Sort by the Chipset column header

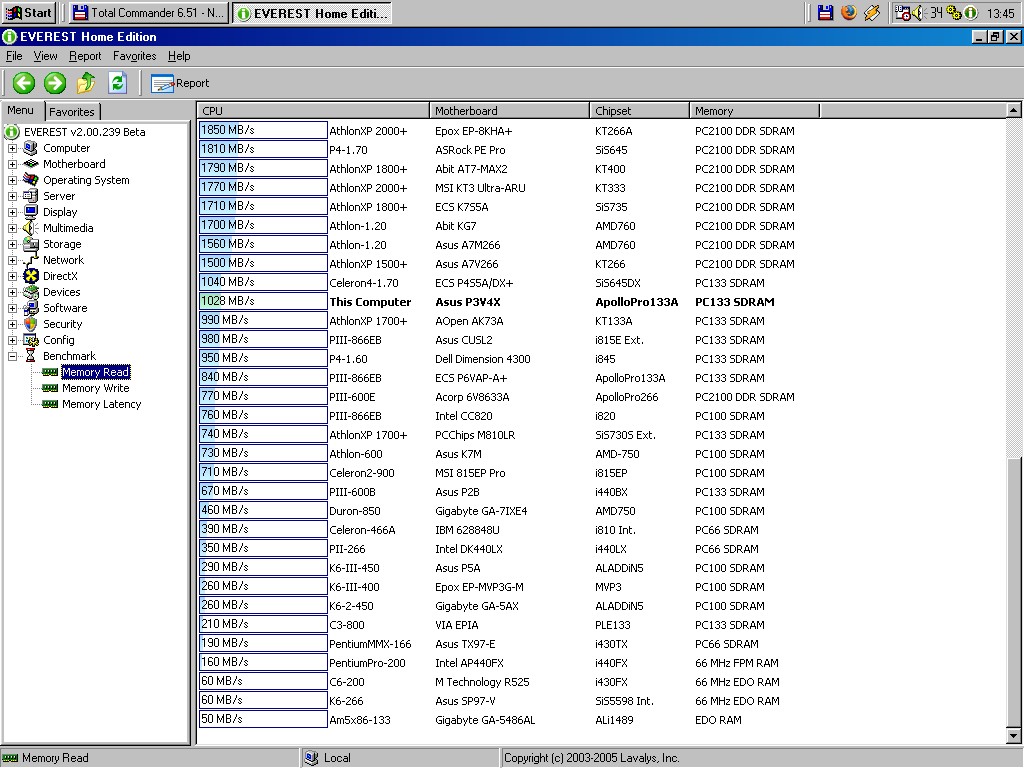pos(639,111)
